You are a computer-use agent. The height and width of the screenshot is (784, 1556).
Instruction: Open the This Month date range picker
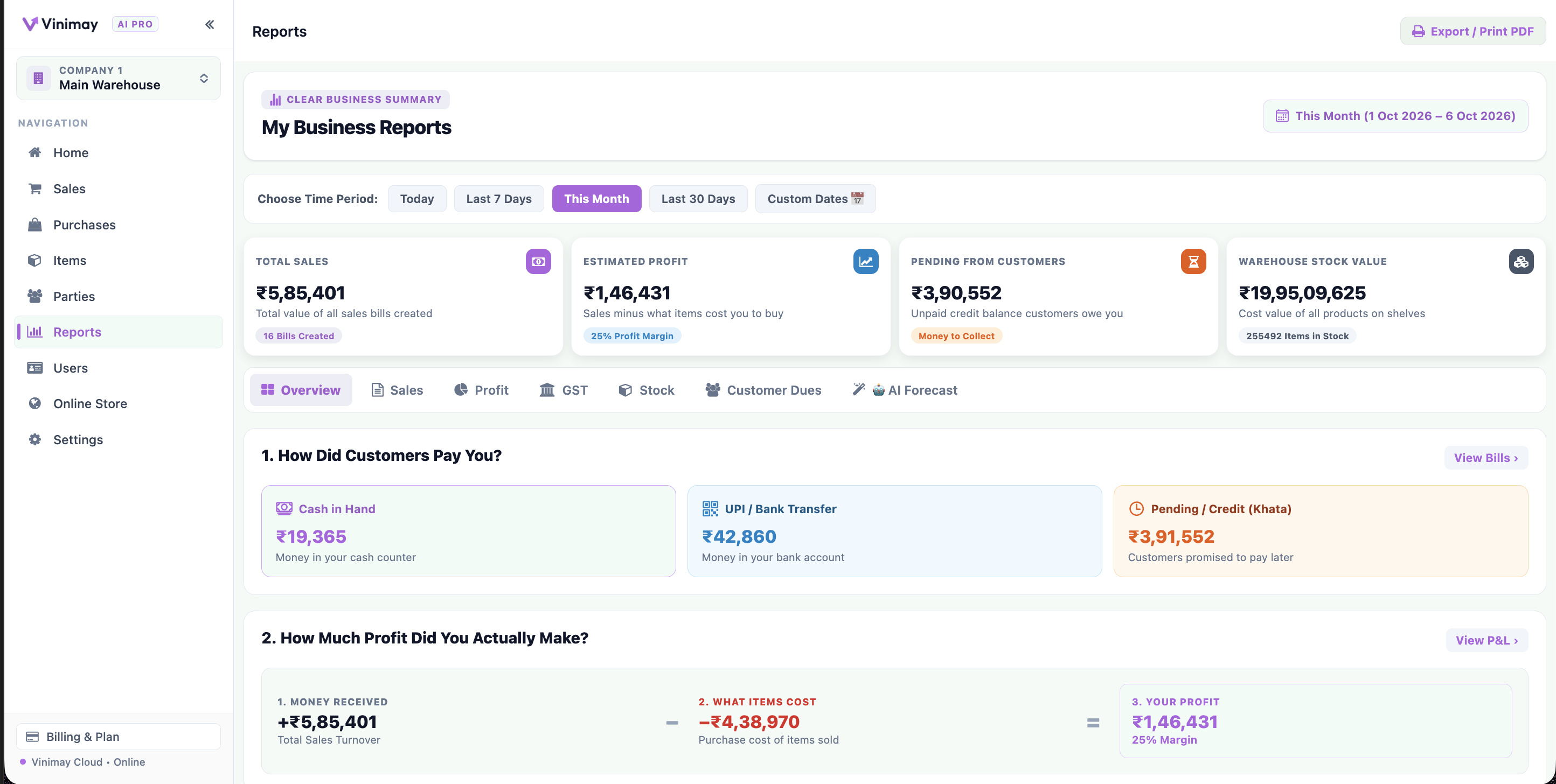pos(1395,116)
